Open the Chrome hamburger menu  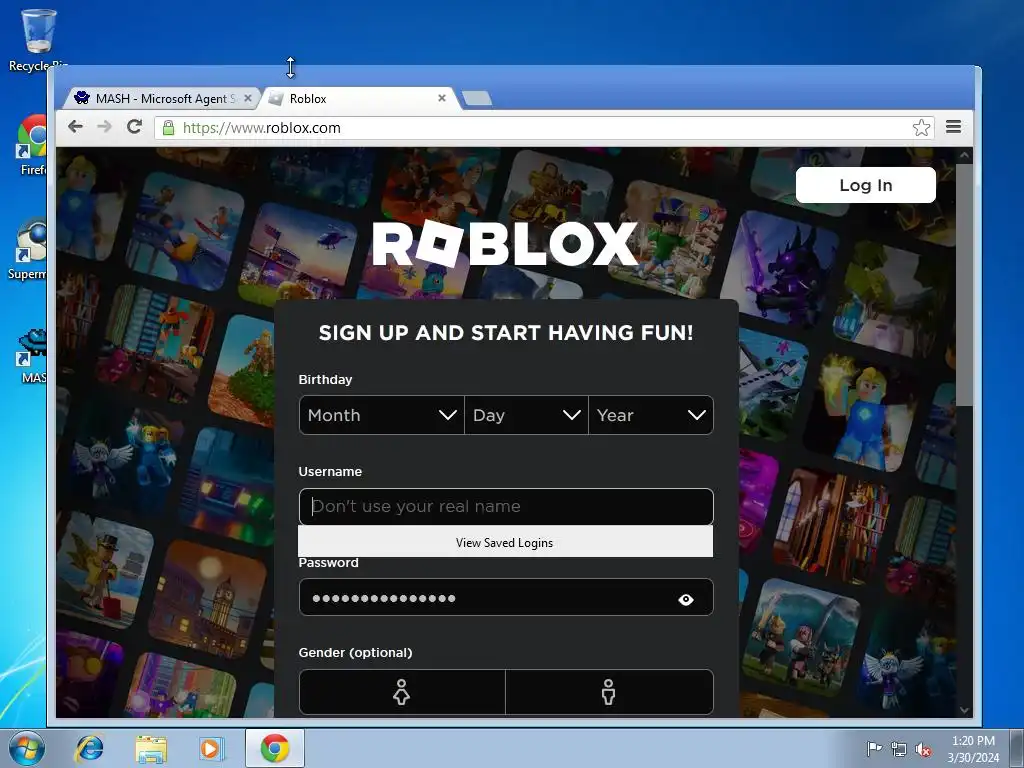coord(953,127)
